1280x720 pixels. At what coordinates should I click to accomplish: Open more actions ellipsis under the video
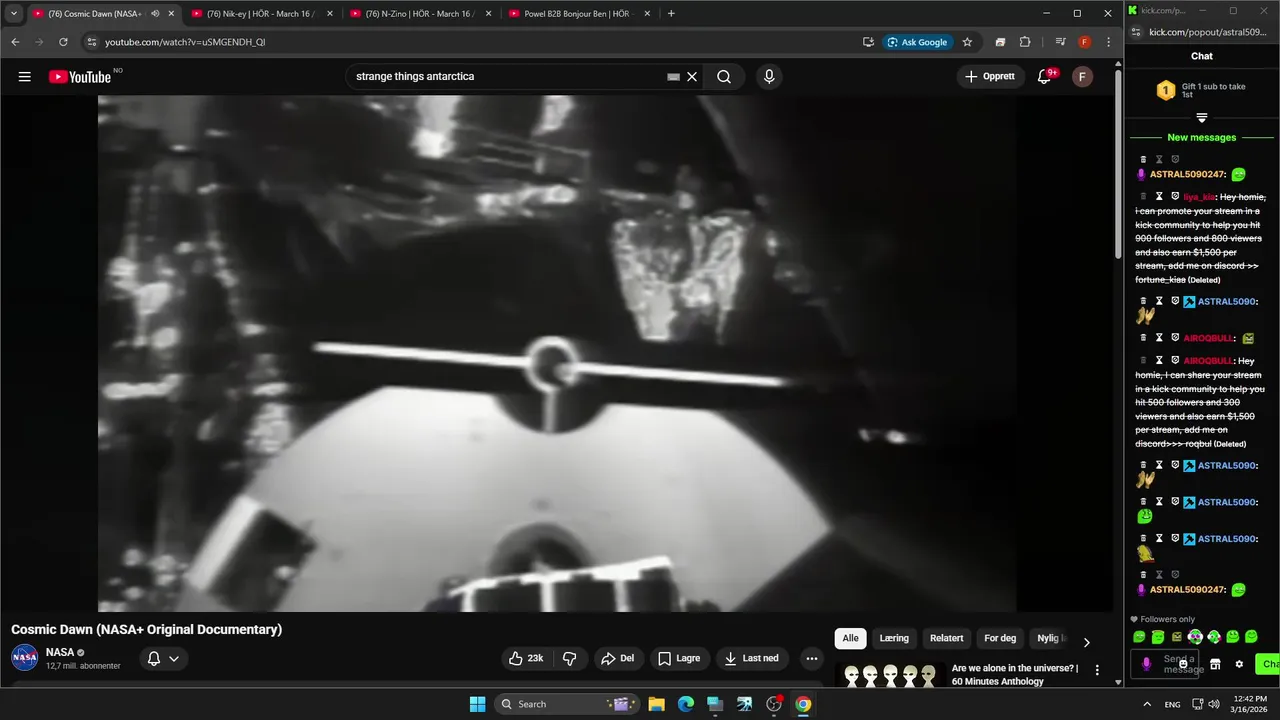tap(811, 658)
